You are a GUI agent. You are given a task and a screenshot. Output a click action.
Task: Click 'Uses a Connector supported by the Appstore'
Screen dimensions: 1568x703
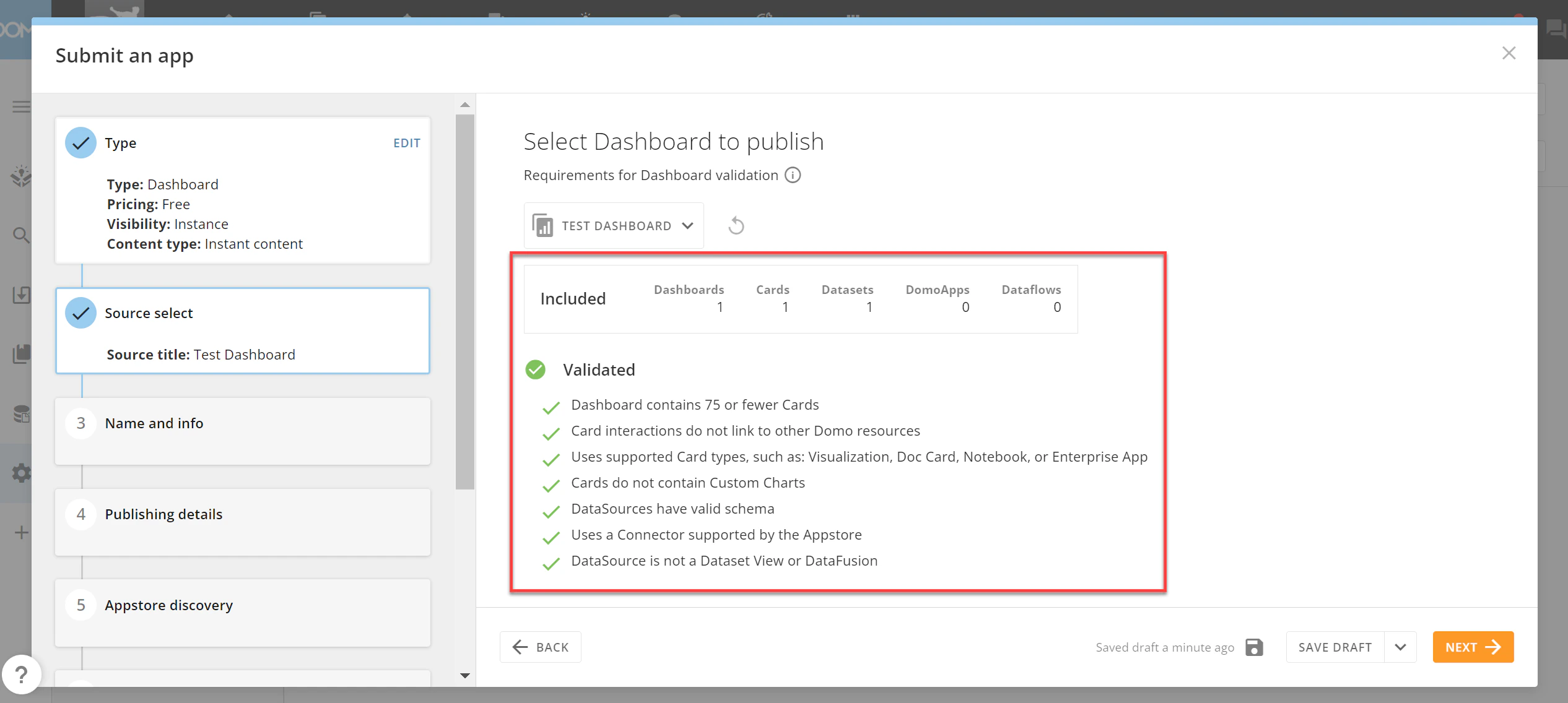coord(716,535)
